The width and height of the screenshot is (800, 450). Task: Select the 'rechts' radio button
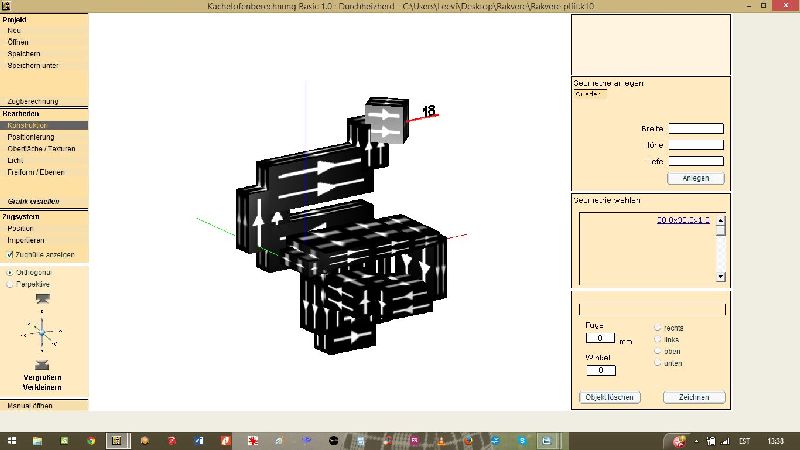point(657,327)
